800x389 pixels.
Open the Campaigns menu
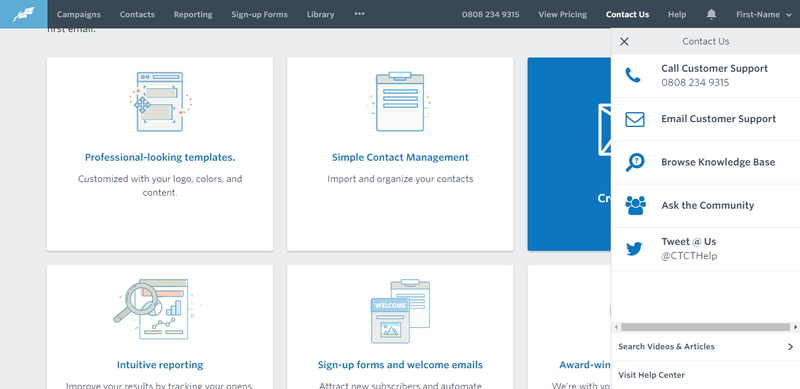(79, 14)
